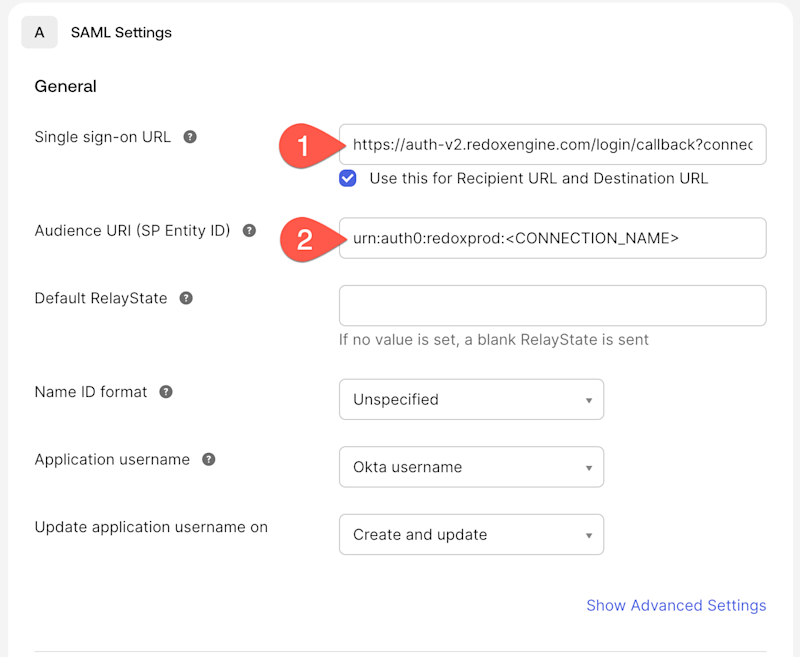Image resolution: width=800 pixels, height=657 pixels.
Task: Click the SAML Settings section title
Action: pyautogui.click(x=121, y=32)
